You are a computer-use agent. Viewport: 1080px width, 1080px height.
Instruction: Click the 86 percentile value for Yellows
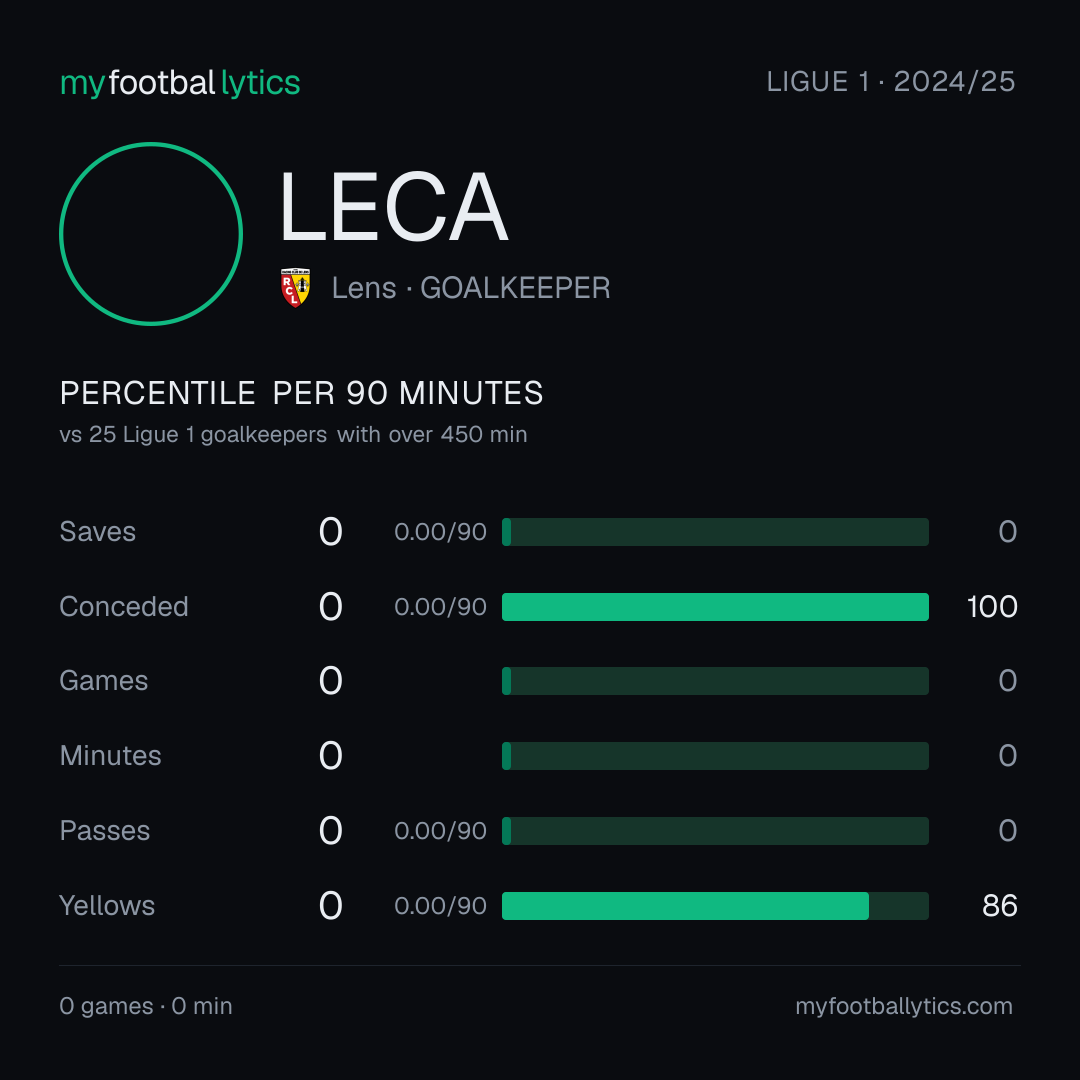(1000, 906)
